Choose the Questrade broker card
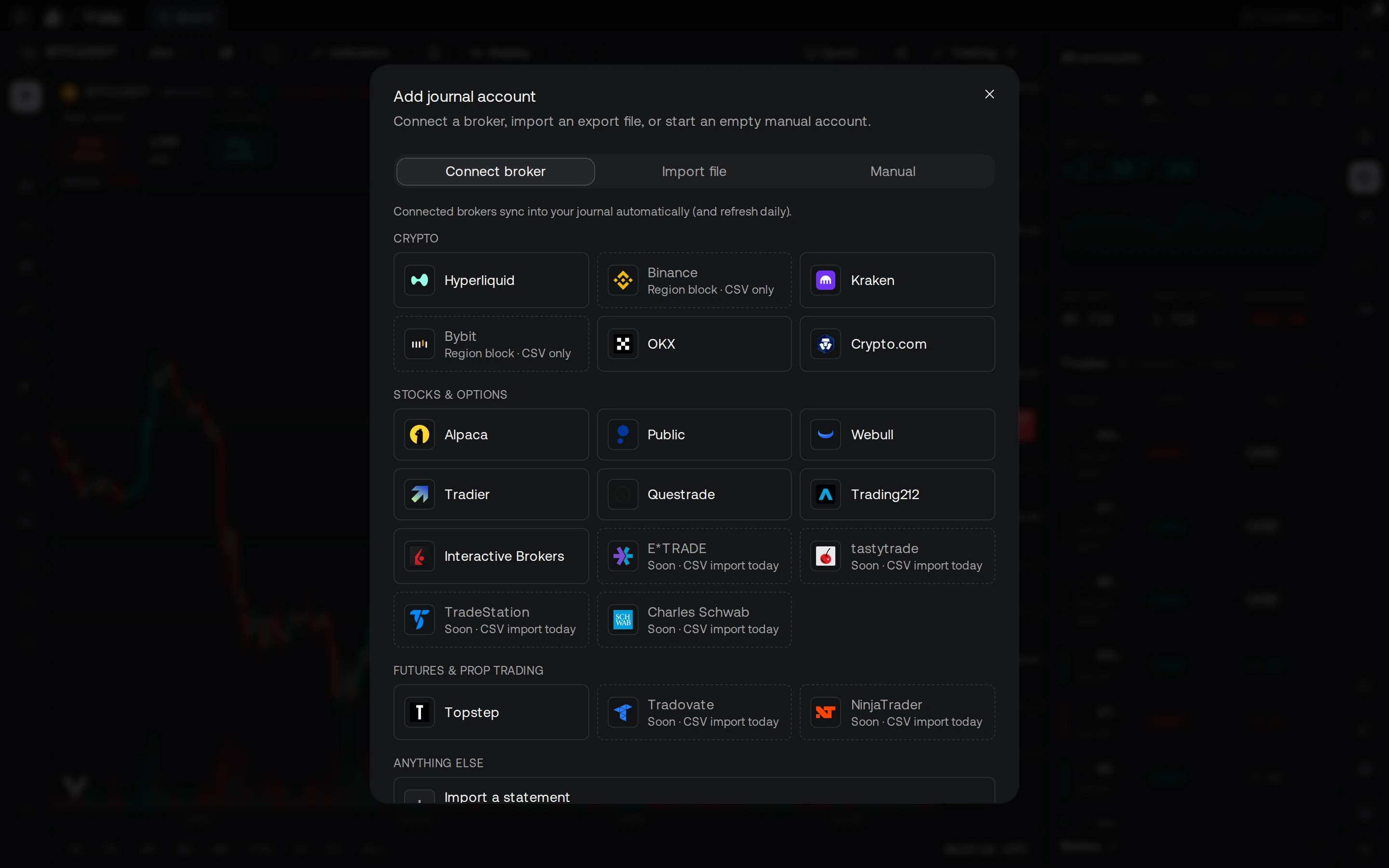 tap(694, 494)
